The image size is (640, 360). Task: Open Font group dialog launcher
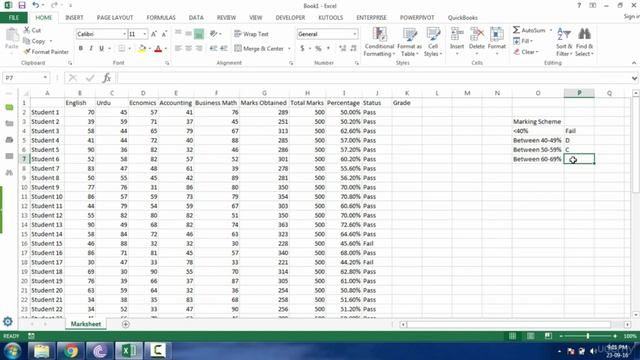click(x=167, y=63)
